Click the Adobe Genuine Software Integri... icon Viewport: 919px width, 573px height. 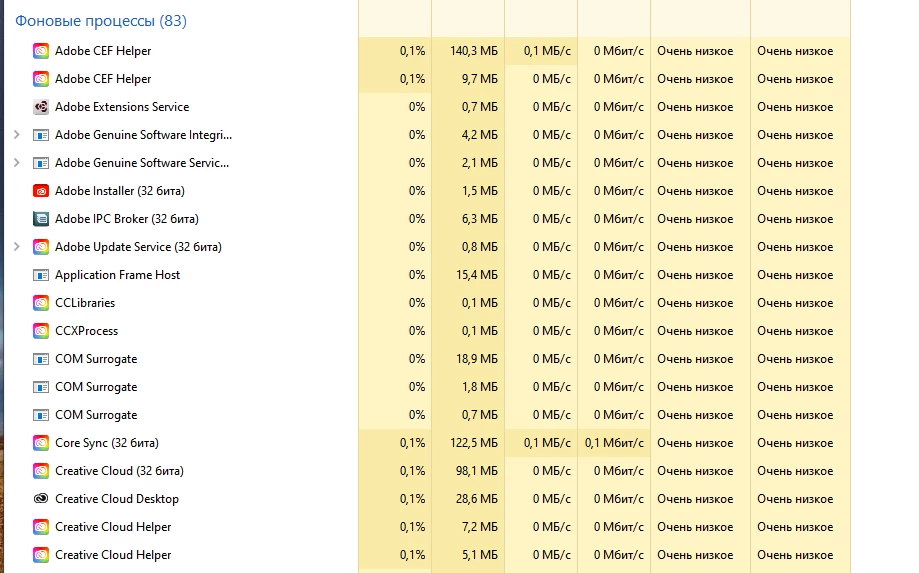tap(40, 135)
